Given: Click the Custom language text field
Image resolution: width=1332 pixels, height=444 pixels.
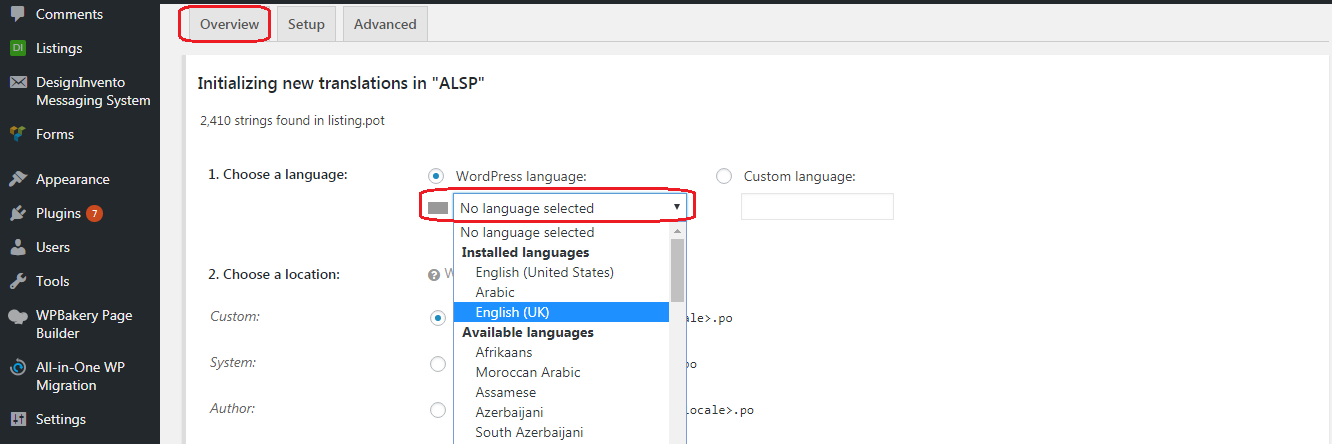Looking at the screenshot, I should pyautogui.click(x=817, y=207).
